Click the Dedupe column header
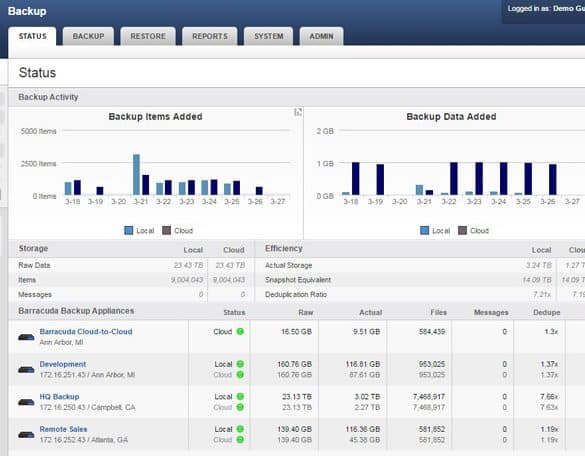Screen dimensions: 585x456 (x=547, y=312)
